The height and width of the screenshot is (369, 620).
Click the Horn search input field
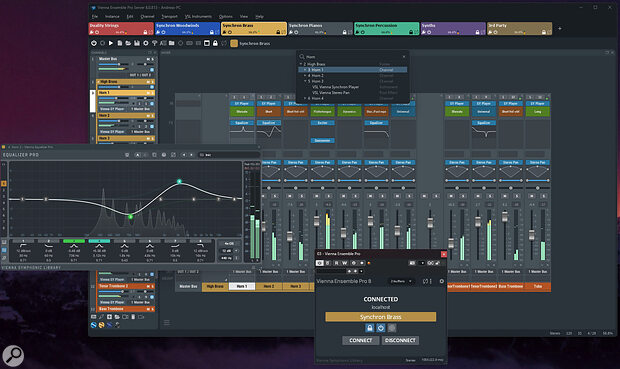352,57
